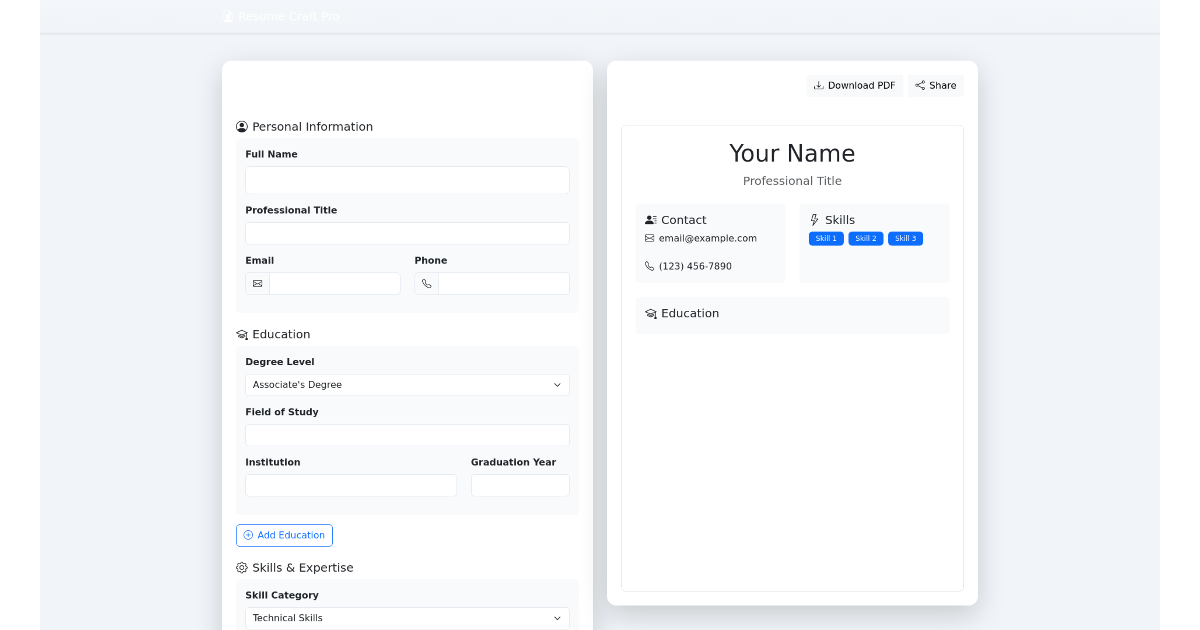Screen dimensions: 1200x630
Task: Click the Skills & Expertise gear icon
Action: point(240,567)
